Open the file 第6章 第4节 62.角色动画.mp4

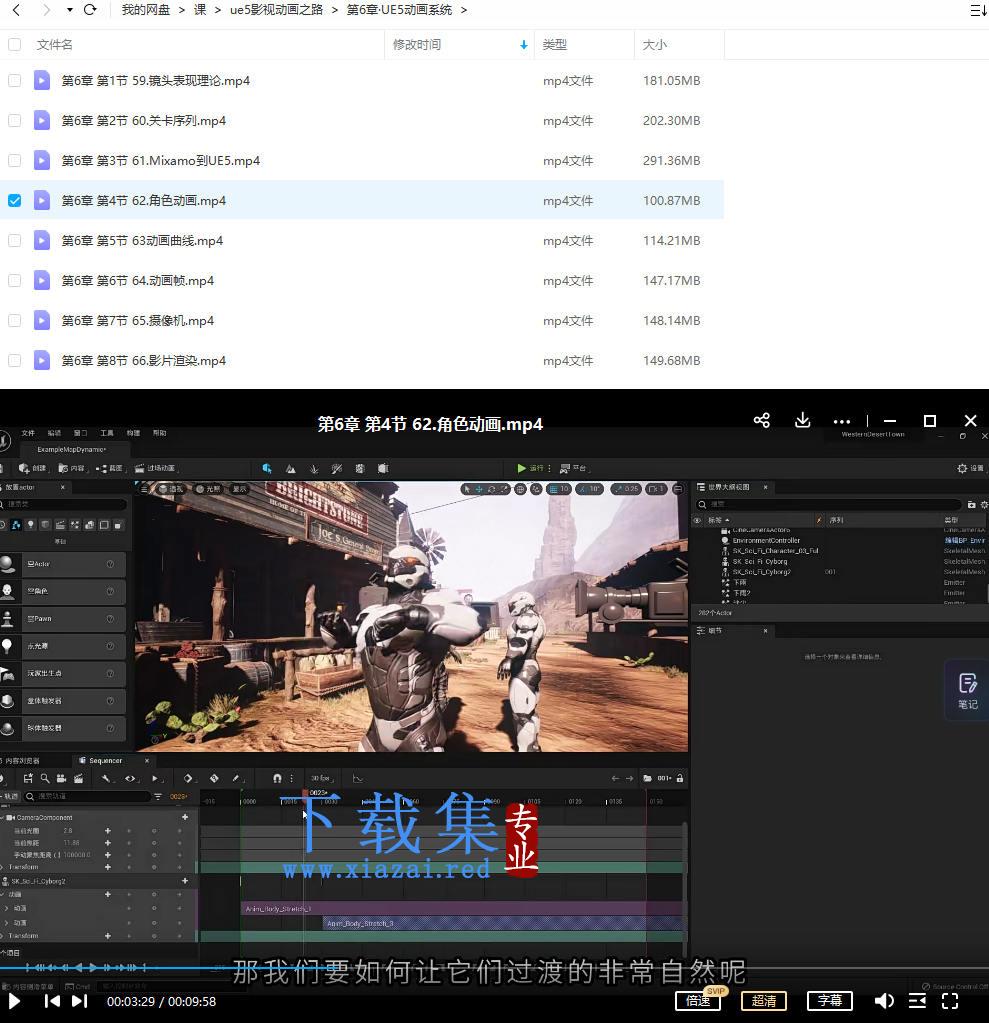(x=144, y=200)
